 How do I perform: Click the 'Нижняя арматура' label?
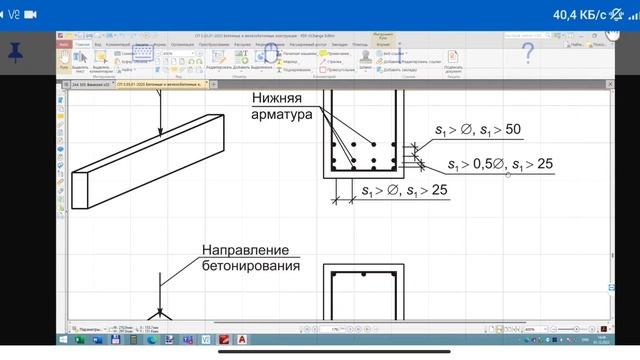[x=281, y=106]
